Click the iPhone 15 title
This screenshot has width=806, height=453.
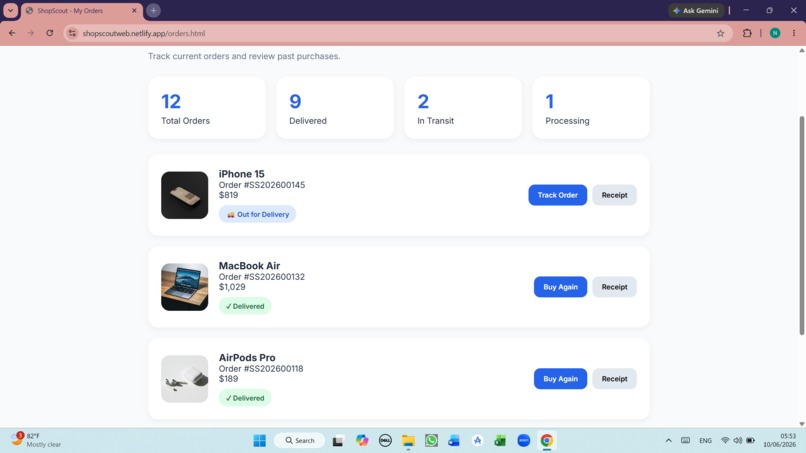(242, 174)
